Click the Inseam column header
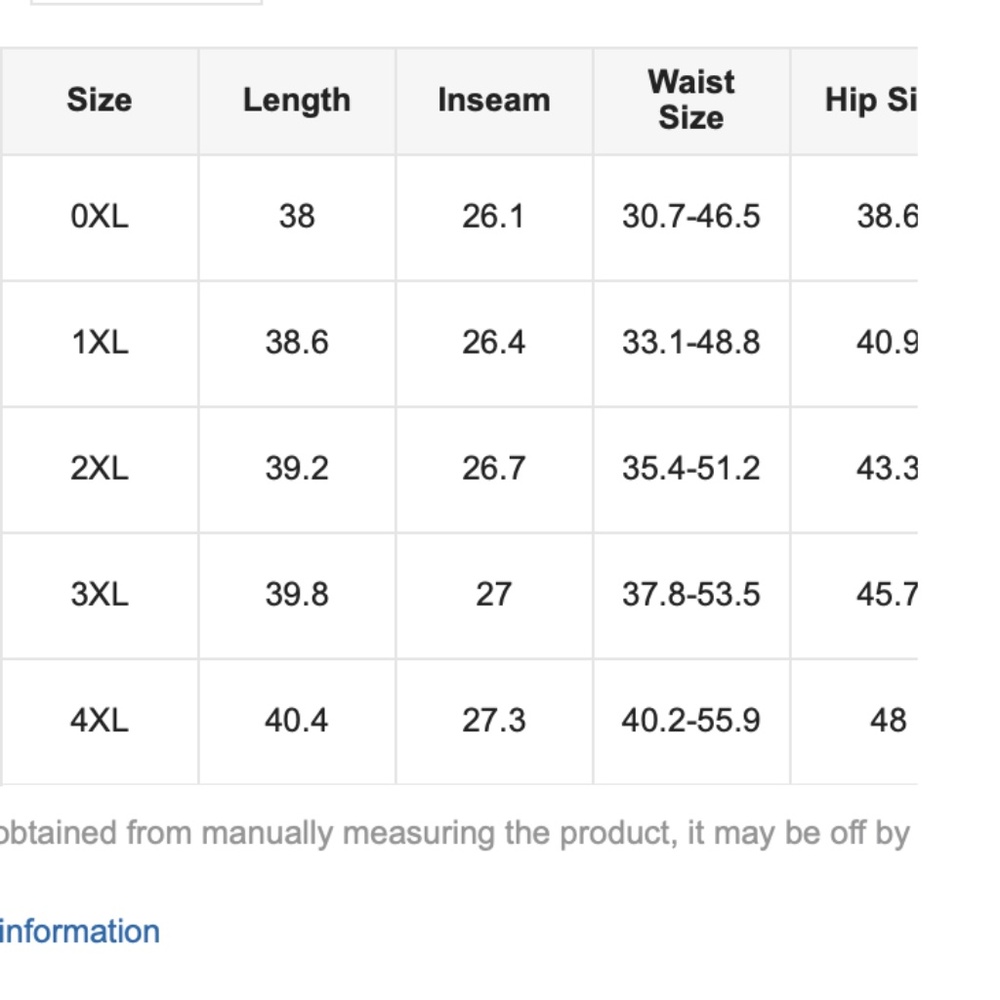This screenshot has height=1000, width=1000. click(x=494, y=101)
